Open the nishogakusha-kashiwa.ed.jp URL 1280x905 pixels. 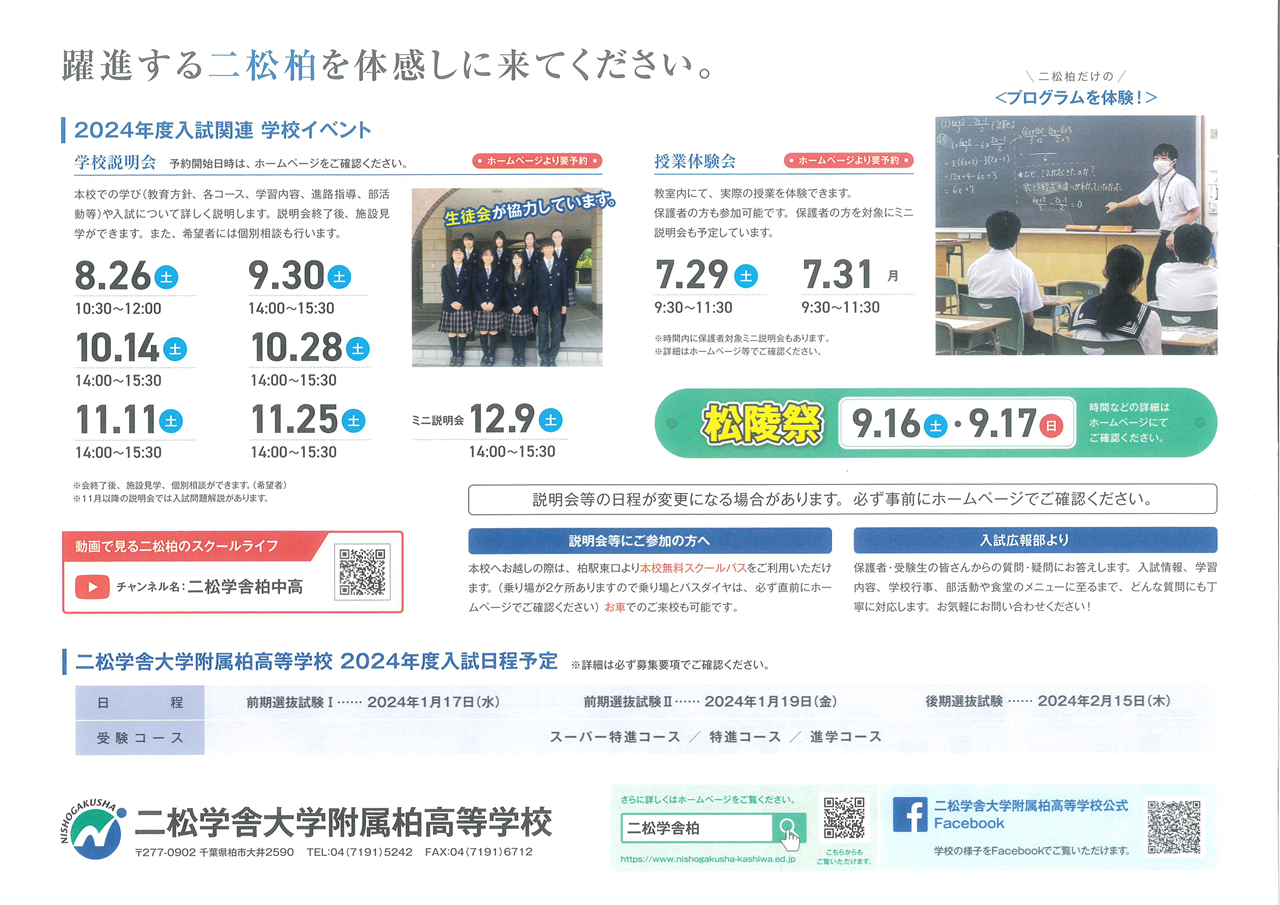click(x=708, y=858)
